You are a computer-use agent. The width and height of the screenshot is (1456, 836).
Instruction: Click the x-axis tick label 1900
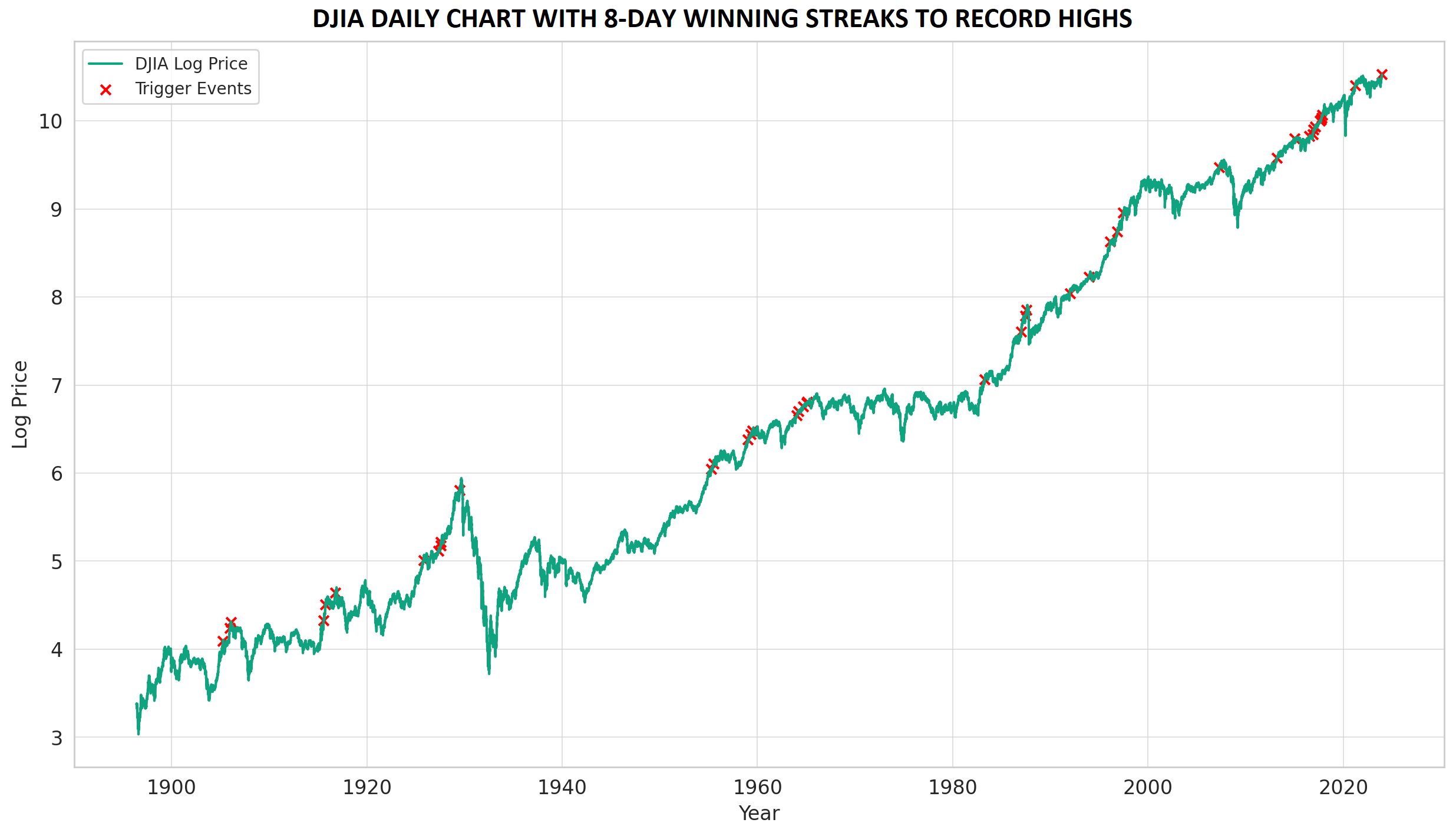[x=171, y=788]
